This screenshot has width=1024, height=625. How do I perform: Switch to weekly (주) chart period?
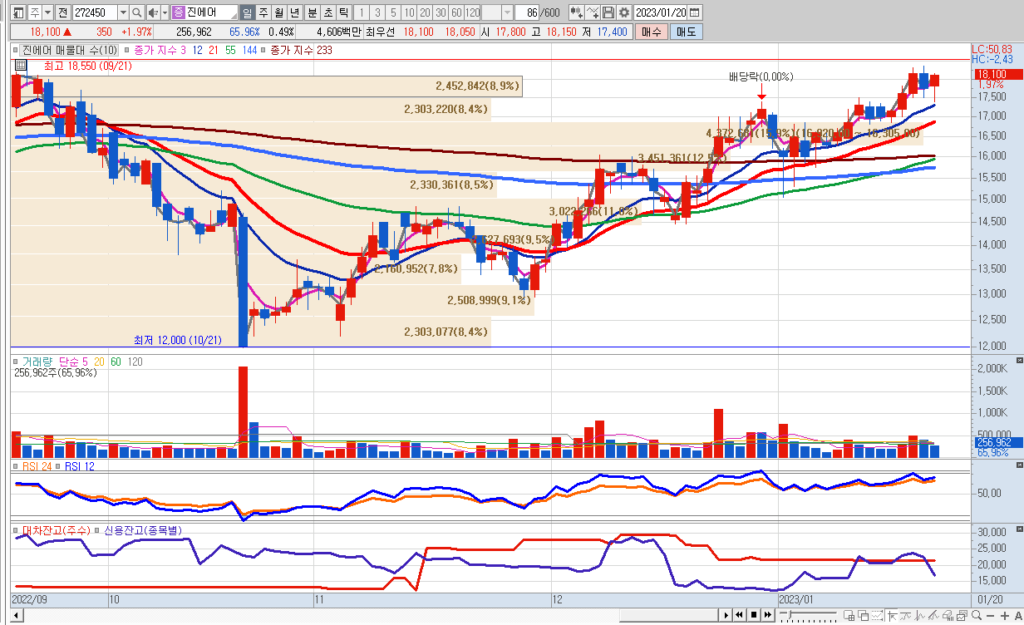point(263,13)
